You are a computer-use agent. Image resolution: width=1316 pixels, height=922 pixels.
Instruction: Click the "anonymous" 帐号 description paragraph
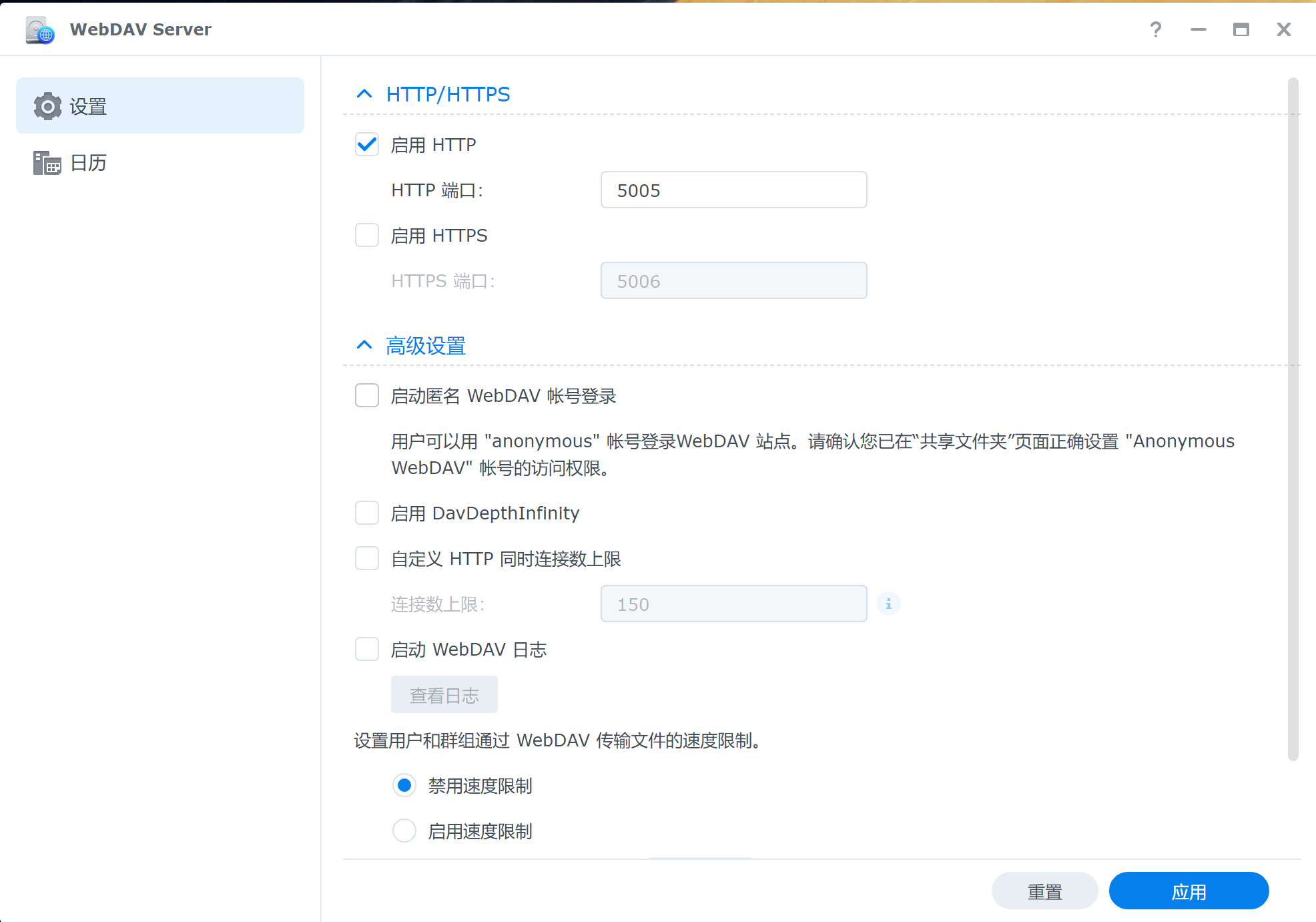click(813, 454)
